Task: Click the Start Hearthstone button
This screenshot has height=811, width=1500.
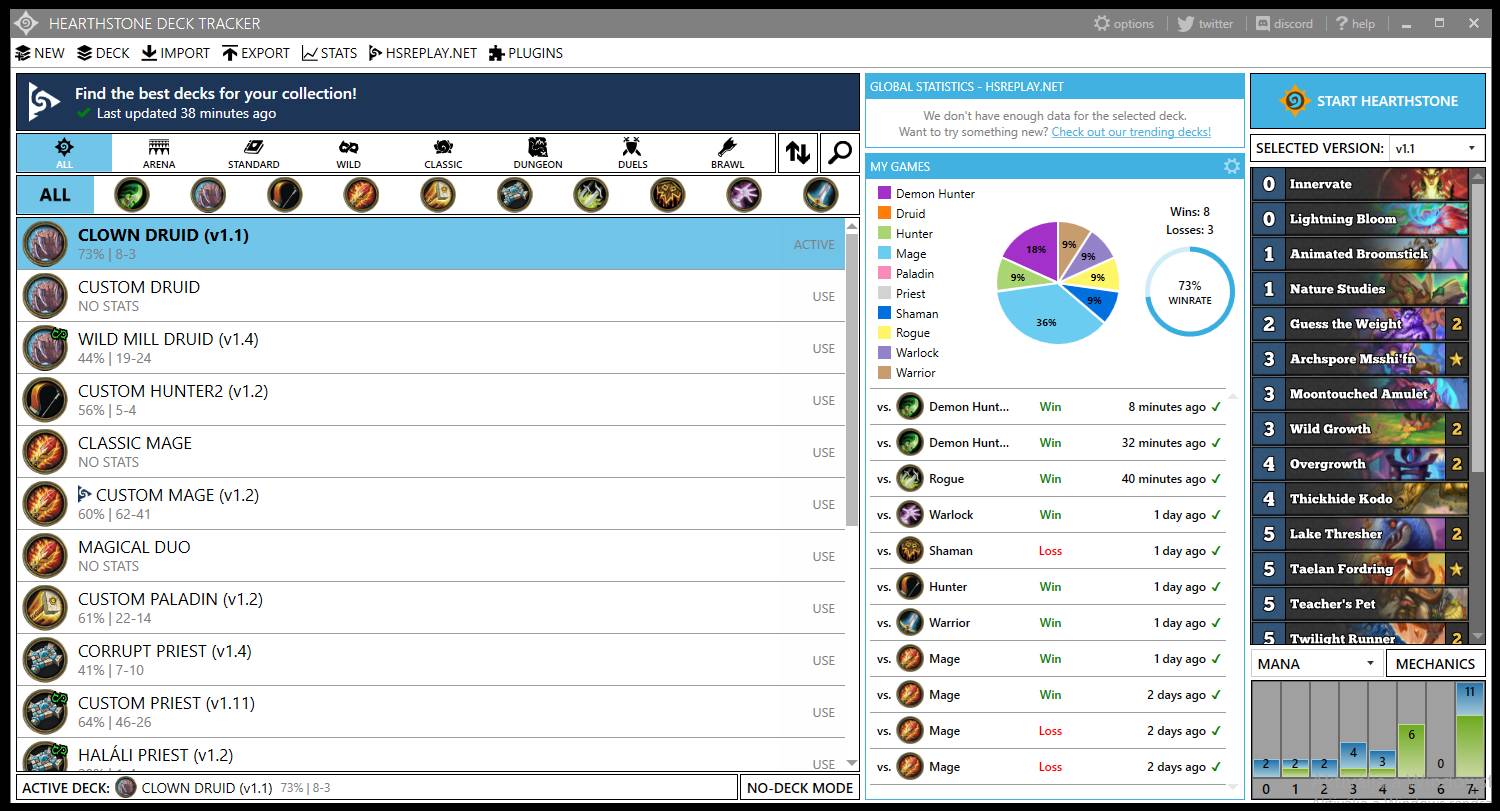Action: point(1367,101)
